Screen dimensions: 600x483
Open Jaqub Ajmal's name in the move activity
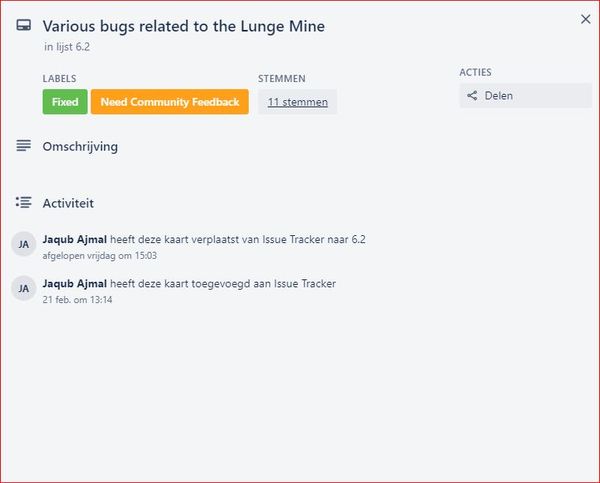[75, 240]
